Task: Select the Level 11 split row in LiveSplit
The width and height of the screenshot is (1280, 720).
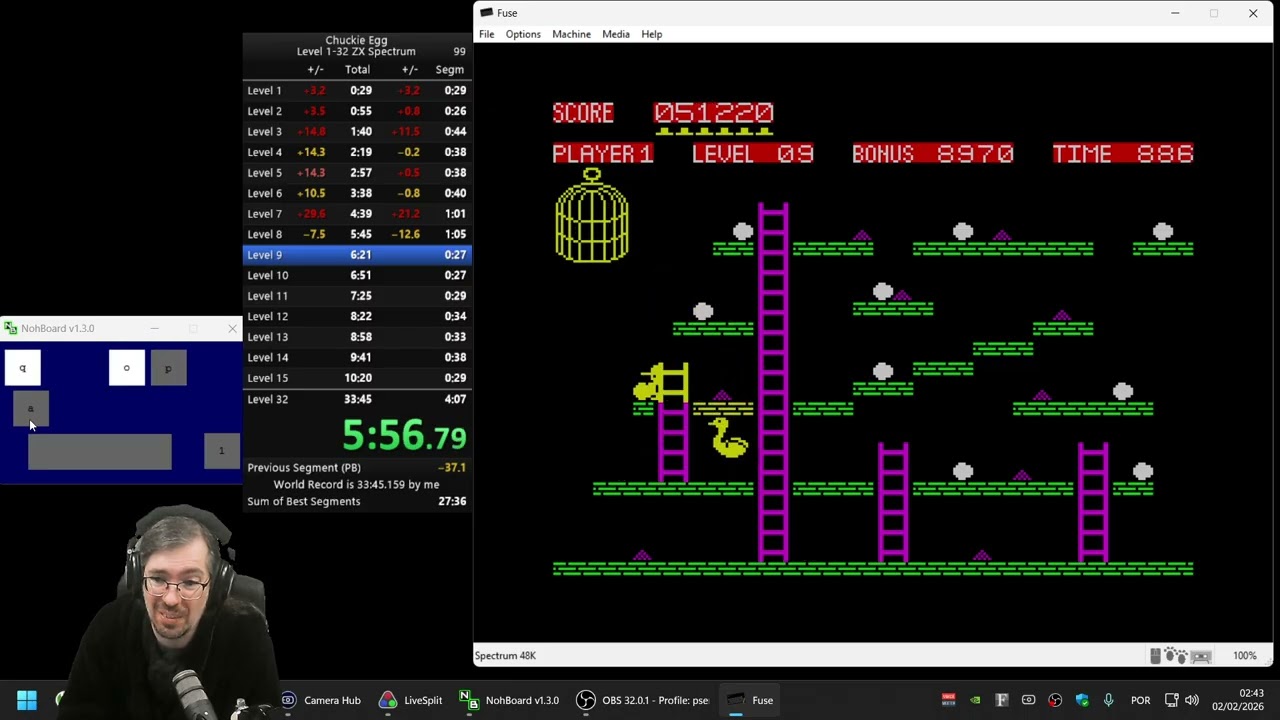Action: pos(357,295)
